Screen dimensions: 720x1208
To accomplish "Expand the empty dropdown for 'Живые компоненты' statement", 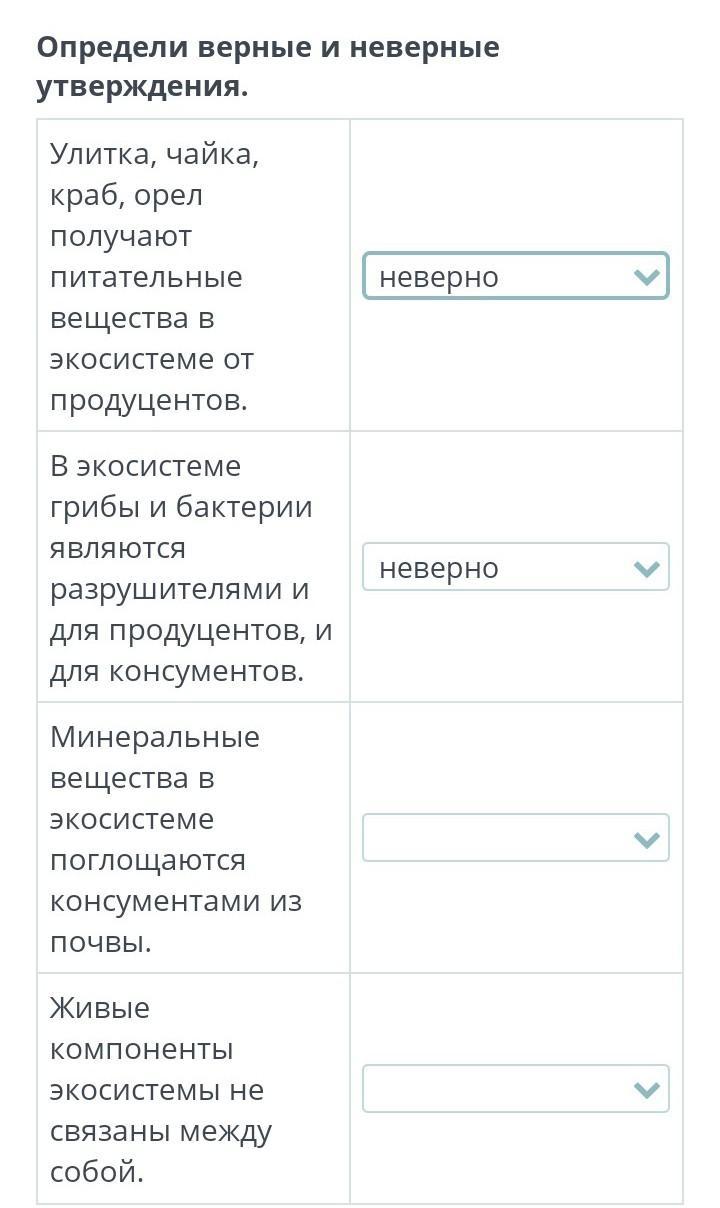I will (515, 1089).
